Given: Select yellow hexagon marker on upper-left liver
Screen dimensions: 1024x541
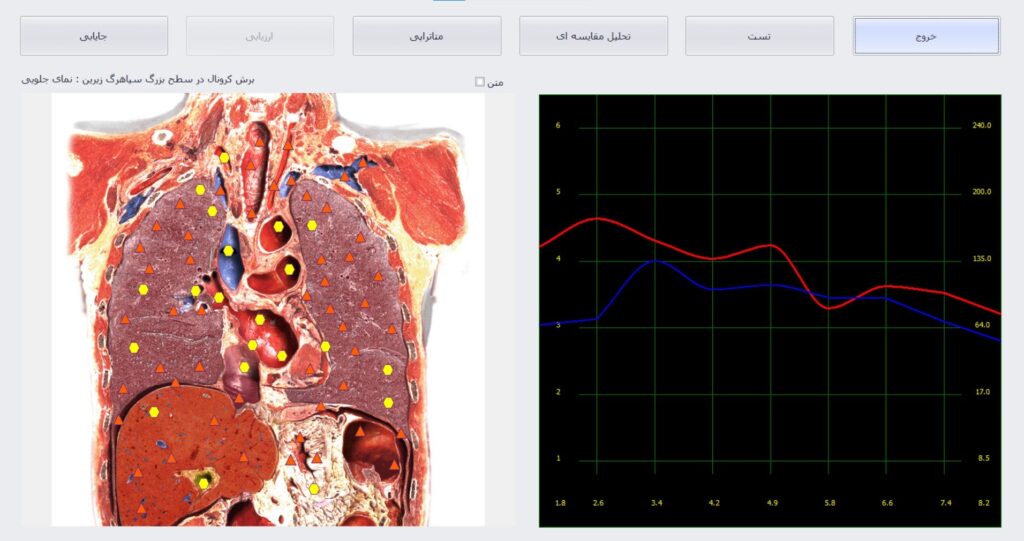Looking at the screenshot, I should pos(155,411).
